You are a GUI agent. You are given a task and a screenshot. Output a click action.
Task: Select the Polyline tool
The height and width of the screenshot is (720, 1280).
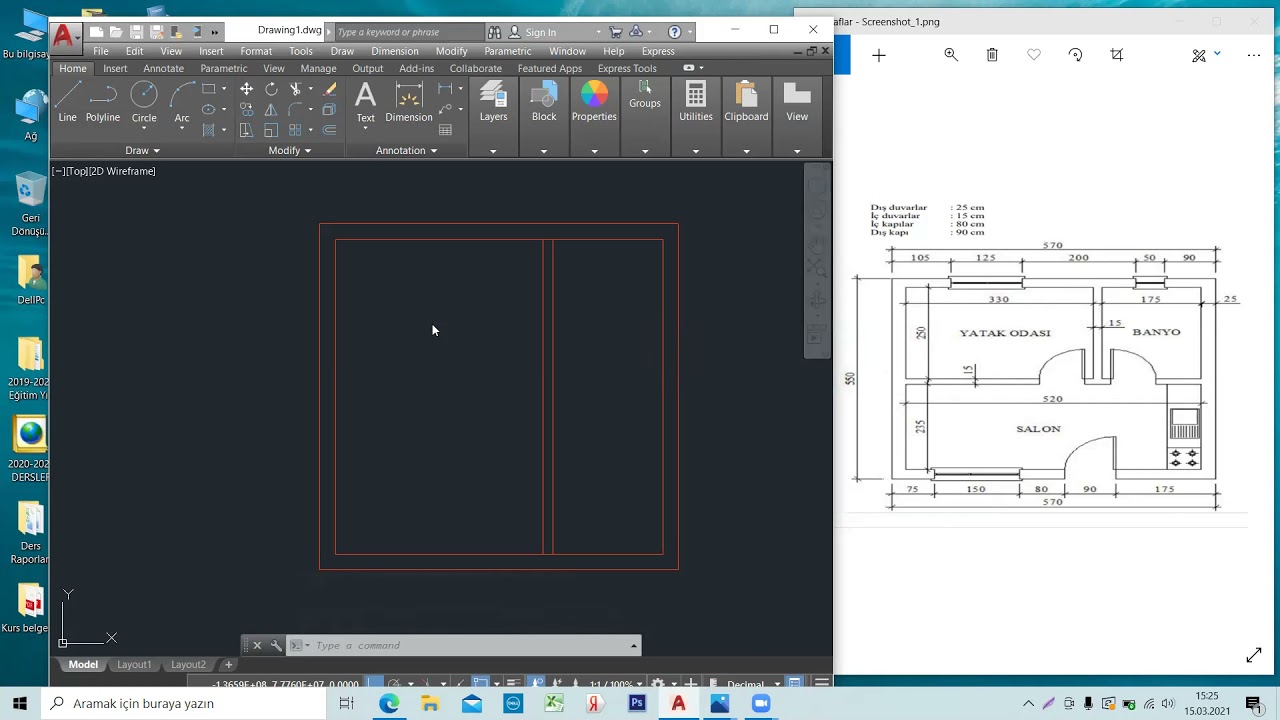click(102, 102)
